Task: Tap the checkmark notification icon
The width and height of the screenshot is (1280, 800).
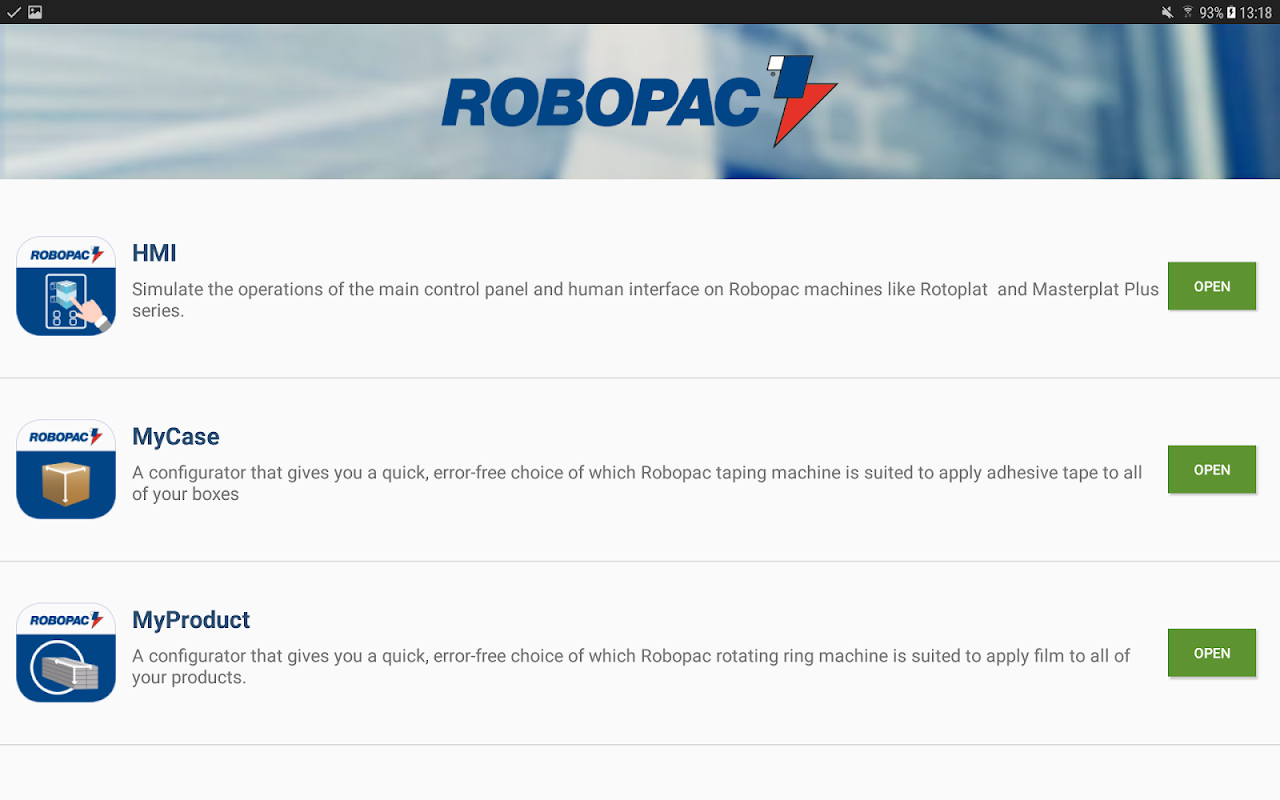Action: [x=13, y=12]
